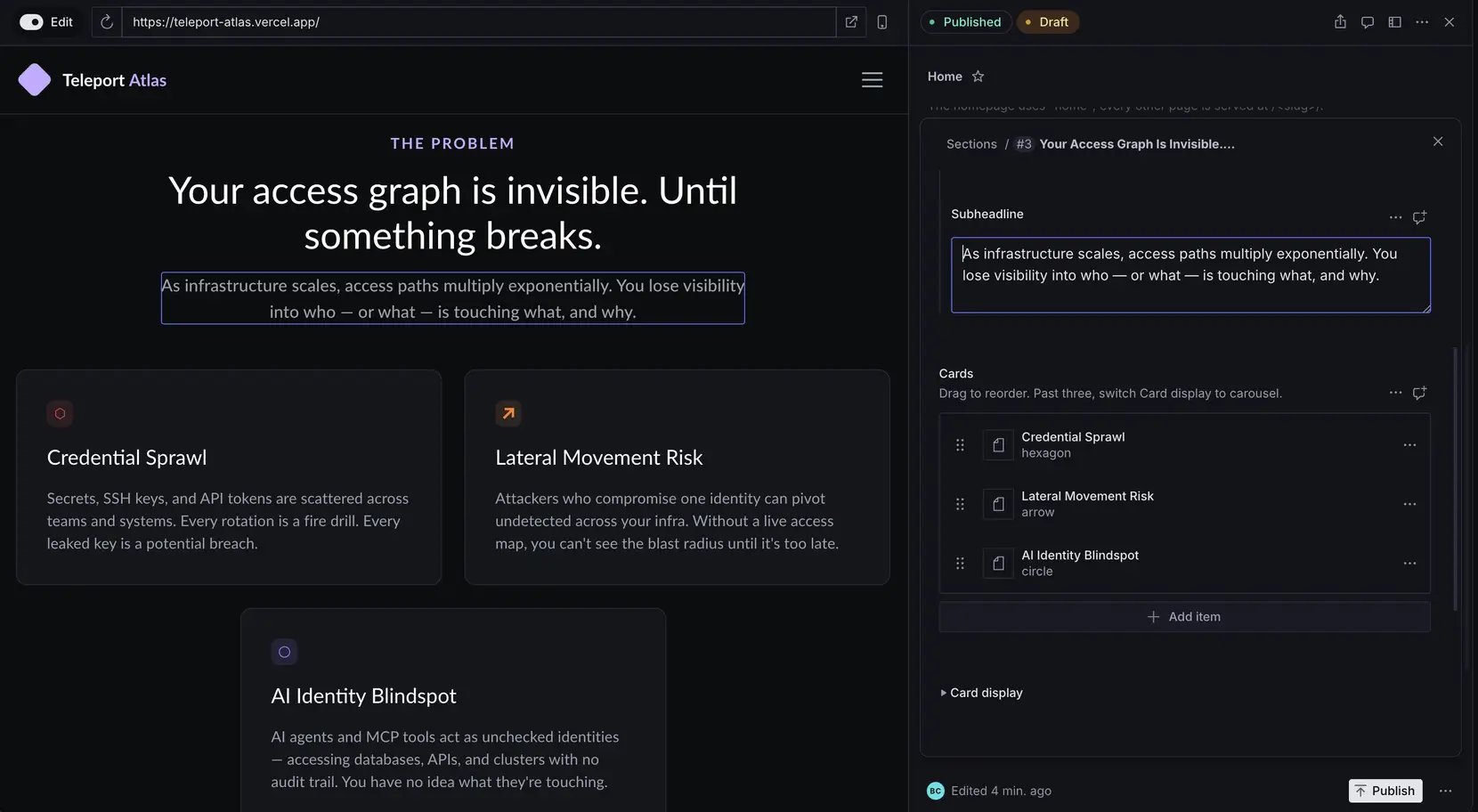
Task: Click the Credential Sprawl document thumbnail icon
Action: click(998, 445)
